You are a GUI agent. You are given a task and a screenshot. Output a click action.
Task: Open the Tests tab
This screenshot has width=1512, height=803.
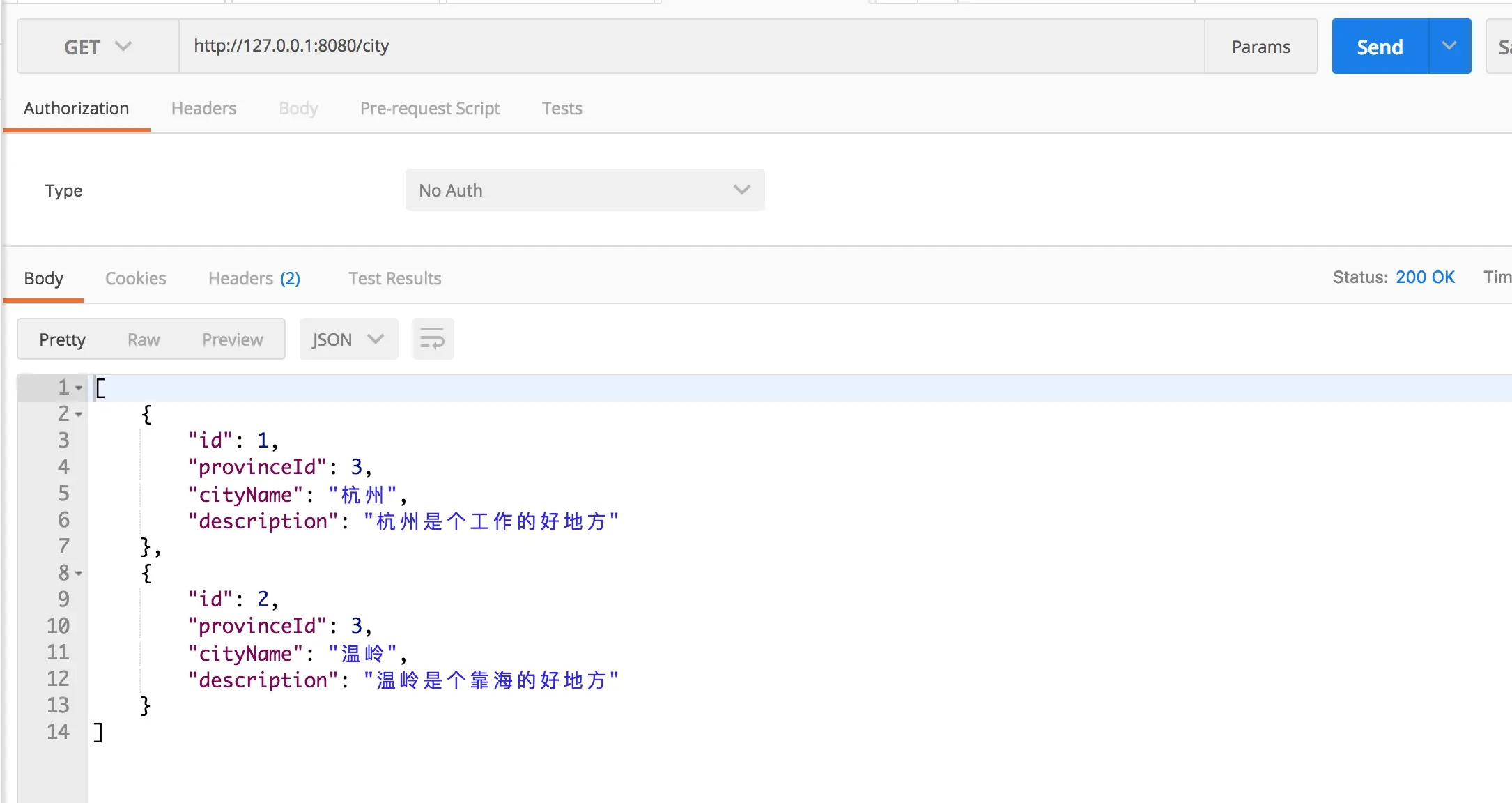pos(562,108)
